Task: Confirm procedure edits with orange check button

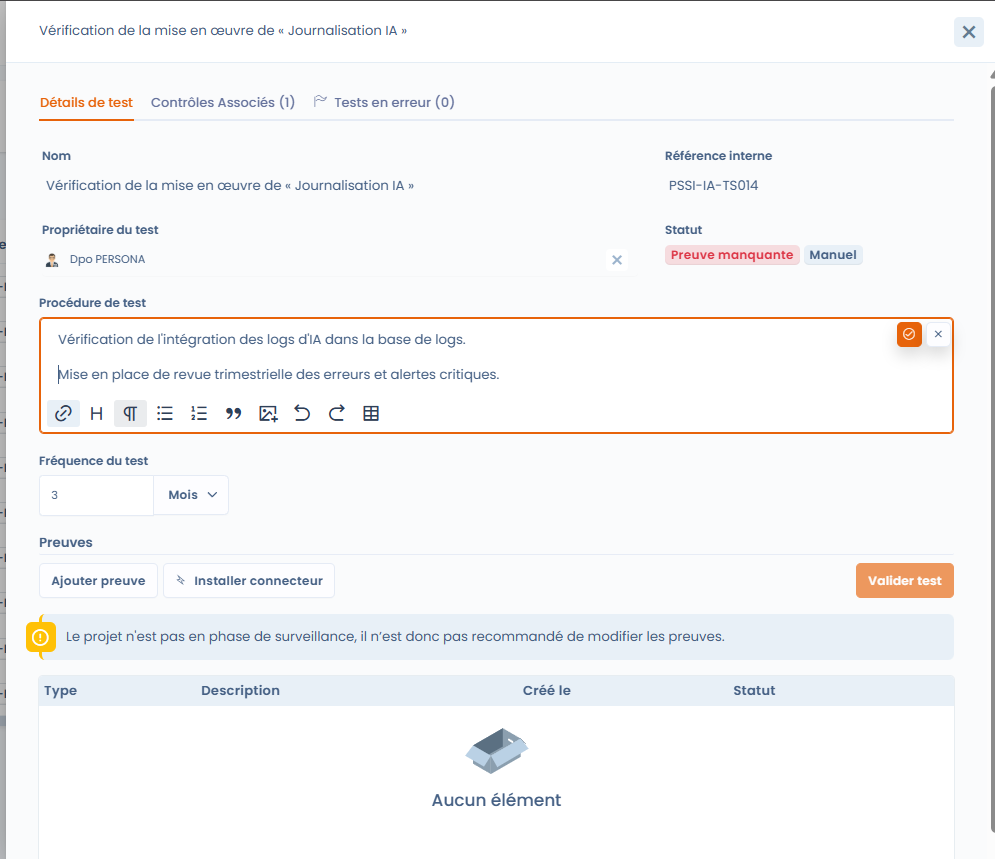Action: 909,334
